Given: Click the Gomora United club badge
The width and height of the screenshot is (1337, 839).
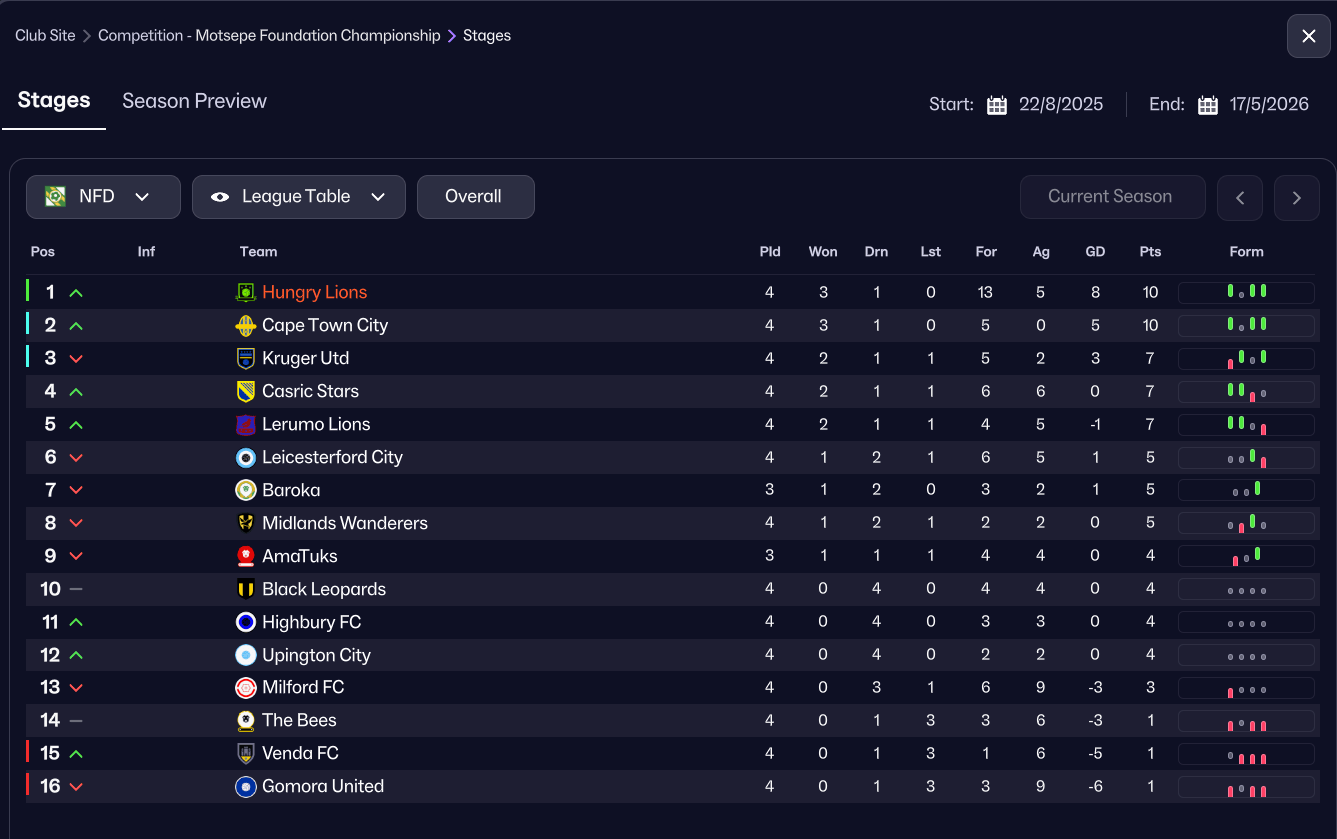Looking at the screenshot, I should point(246,786).
